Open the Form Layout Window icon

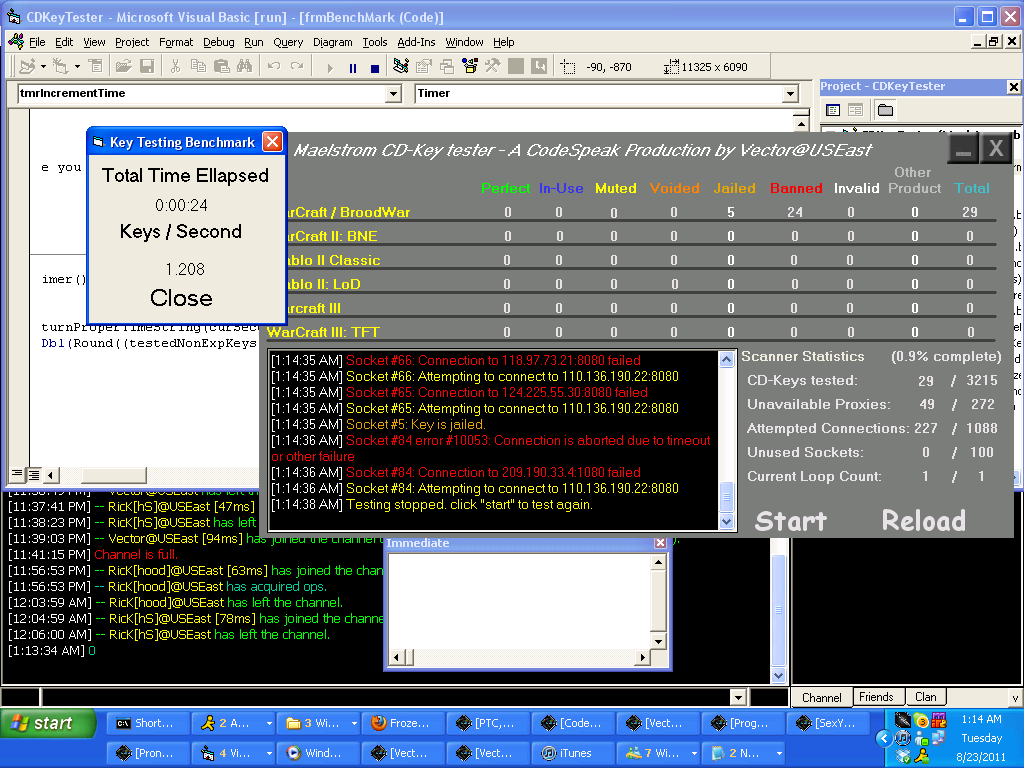pos(447,67)
